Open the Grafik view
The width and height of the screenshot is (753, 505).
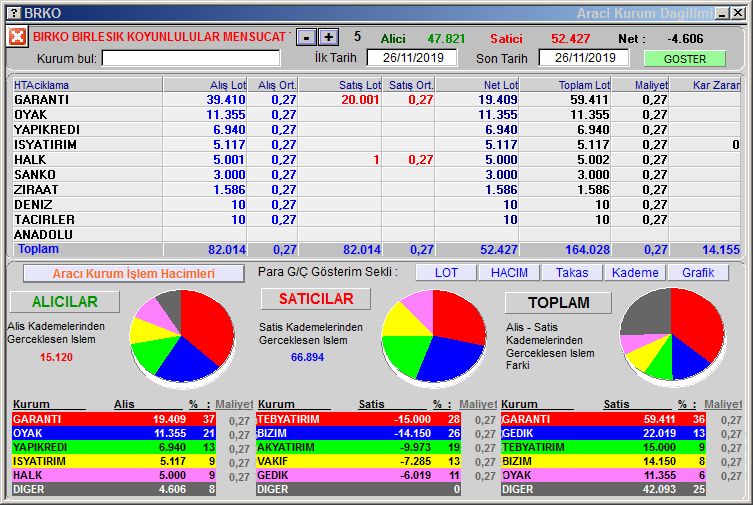pos(698,273)
